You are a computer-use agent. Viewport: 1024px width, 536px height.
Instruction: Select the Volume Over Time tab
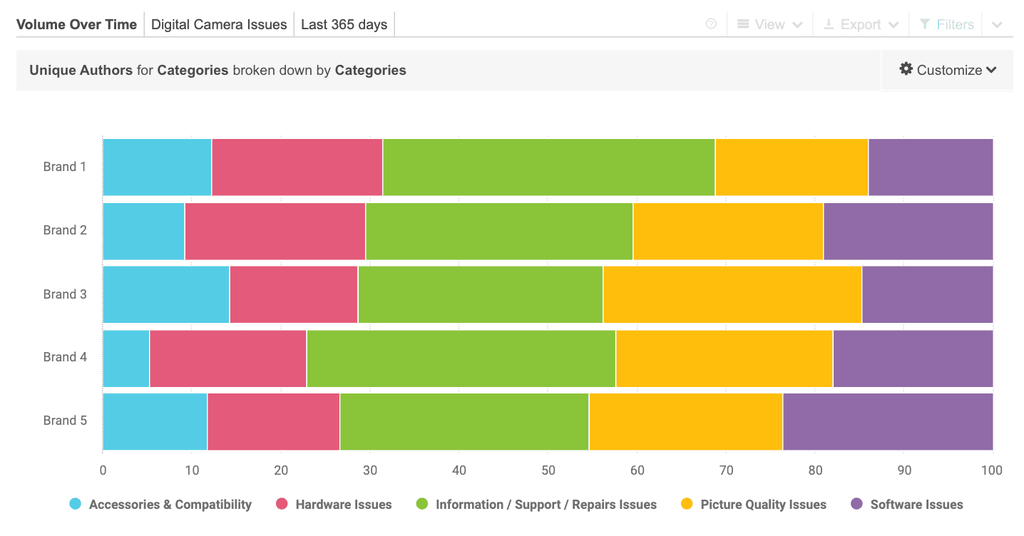(77, 24)
